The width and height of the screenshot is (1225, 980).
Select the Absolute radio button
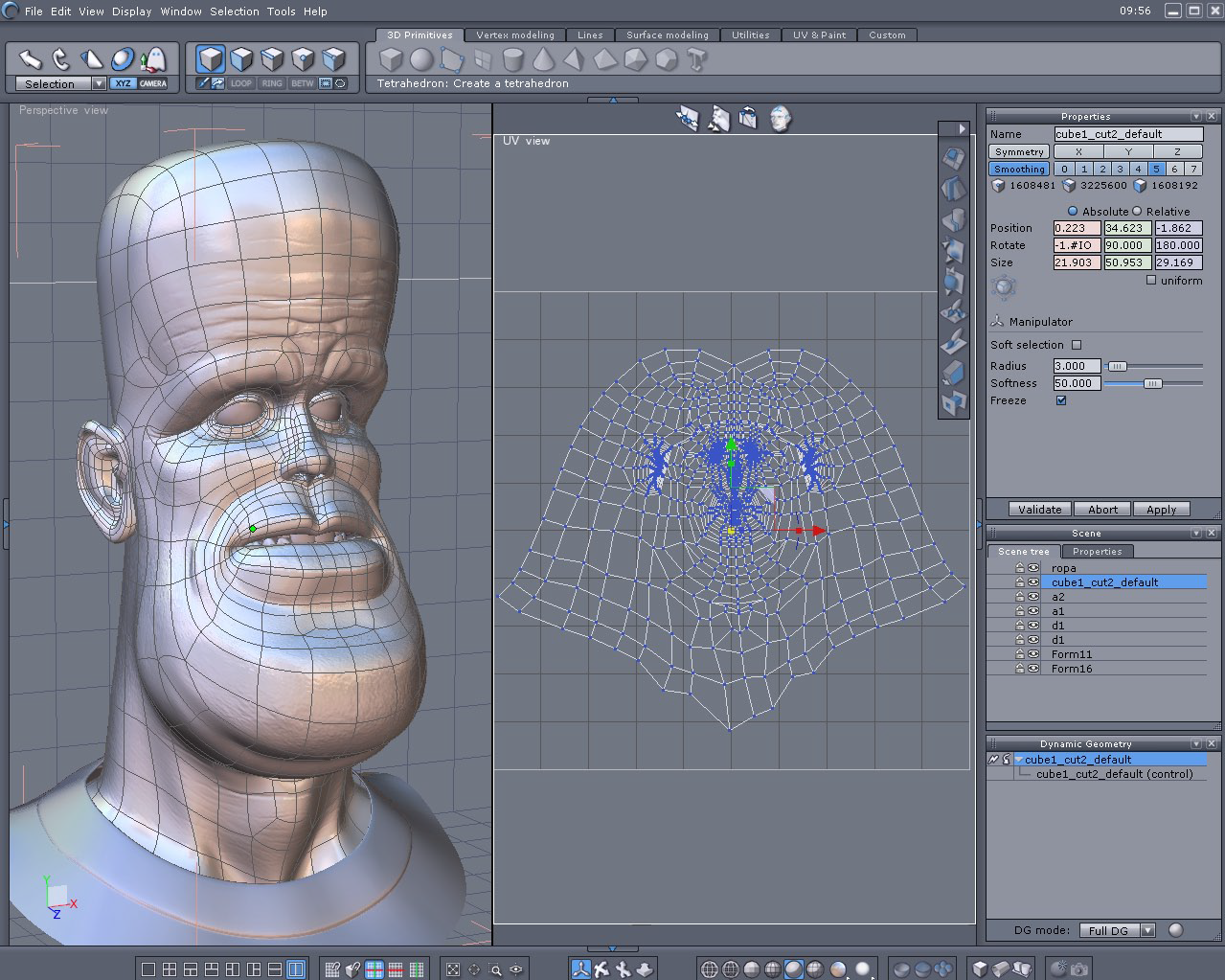(x=1073, y=211)
